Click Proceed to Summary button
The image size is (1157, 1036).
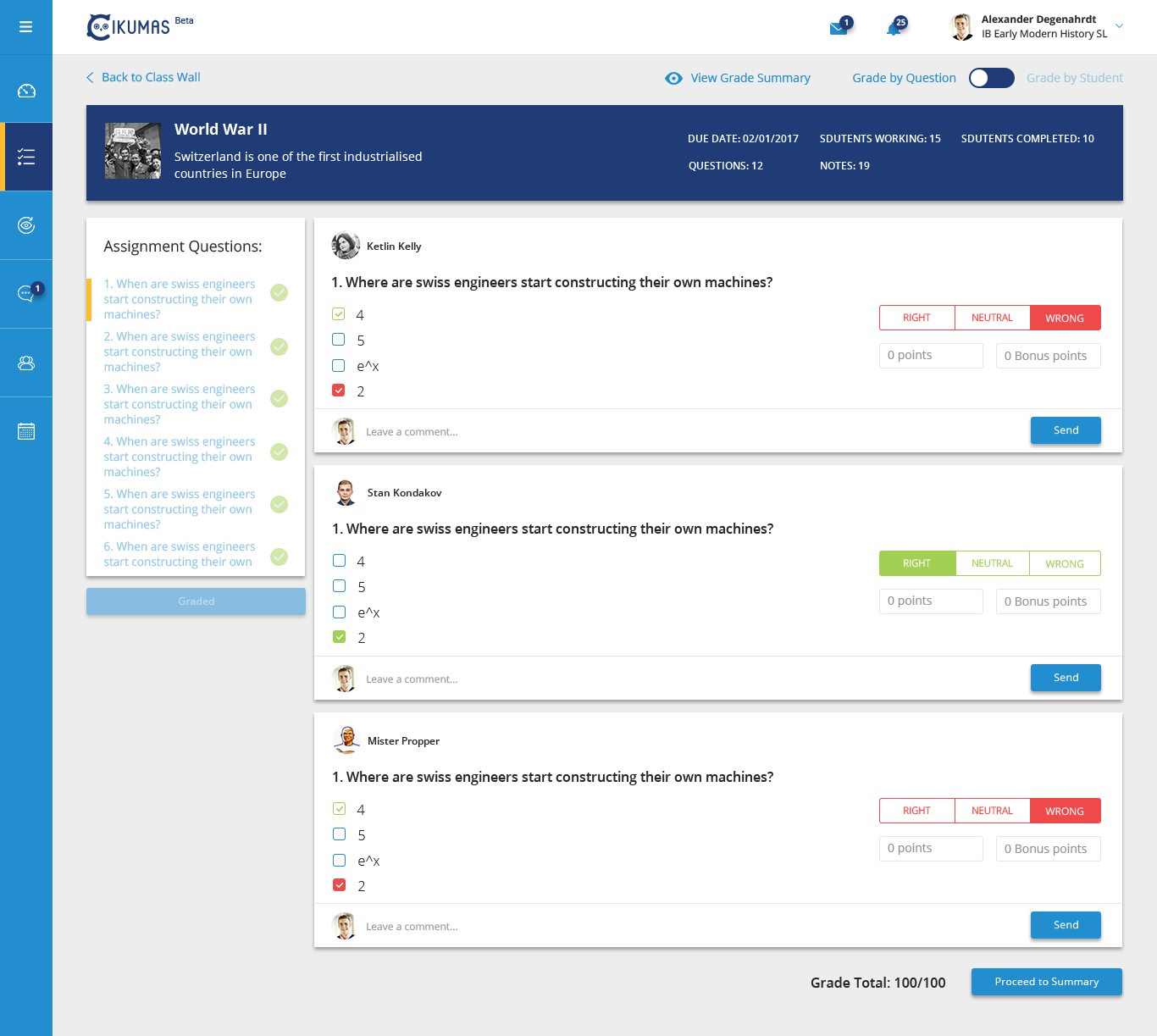pyautogui.click(x=1046, y=982)
